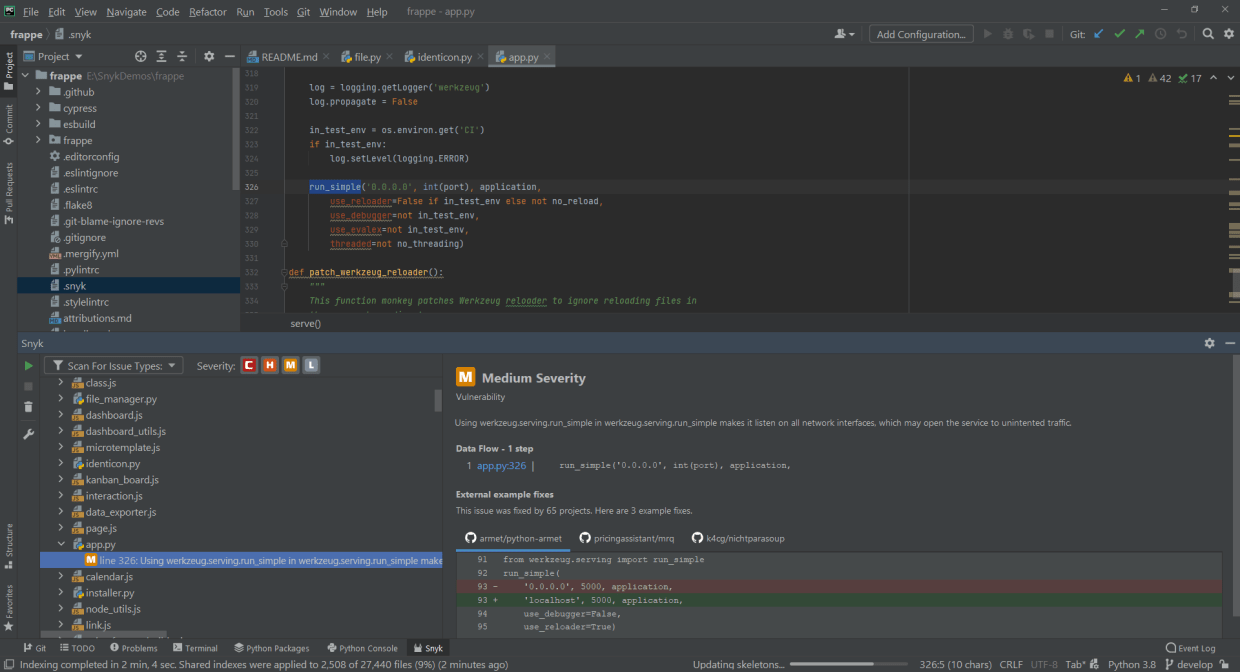
Task: Click Git push green arrow
Action: click(x=1139, y=34)
